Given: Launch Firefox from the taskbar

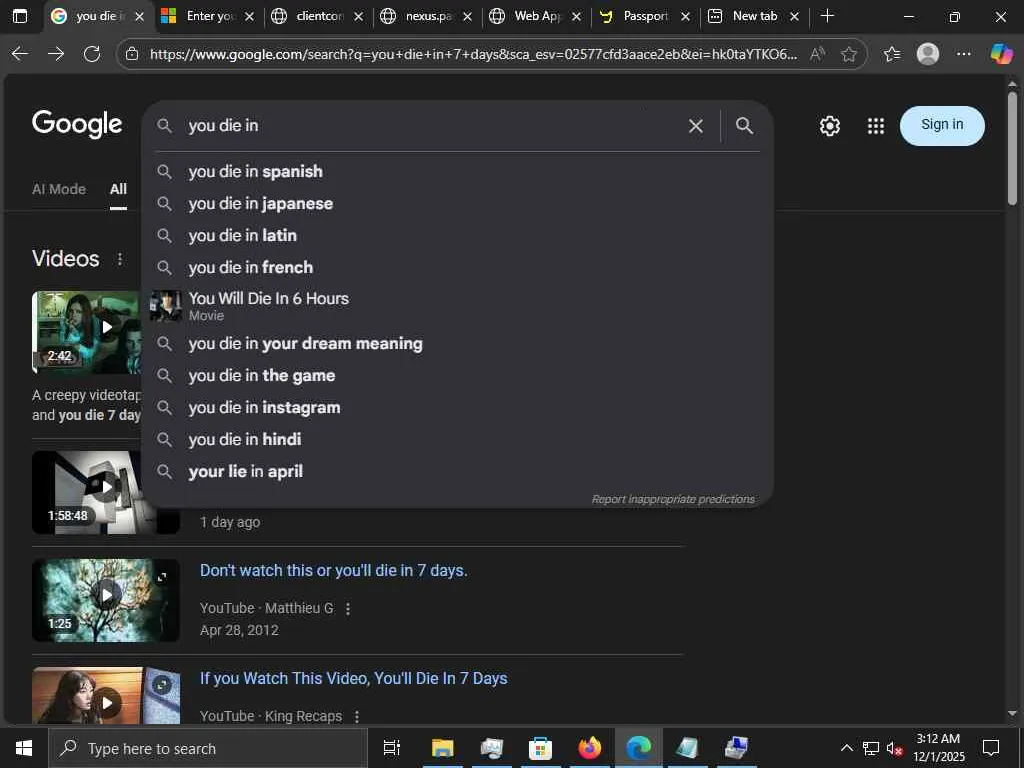Looking at the screenshot, I should (590, 748).
